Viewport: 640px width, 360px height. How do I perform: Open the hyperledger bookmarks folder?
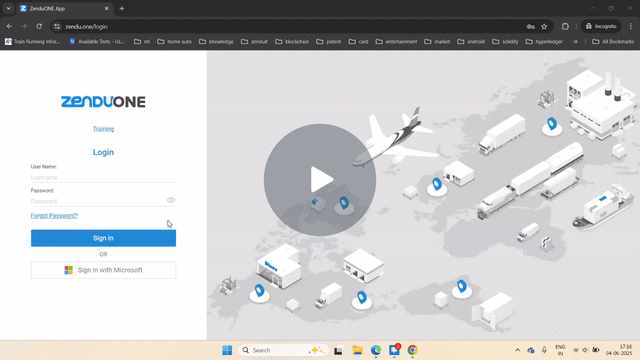pyautogui.click(x=544, y=42)
